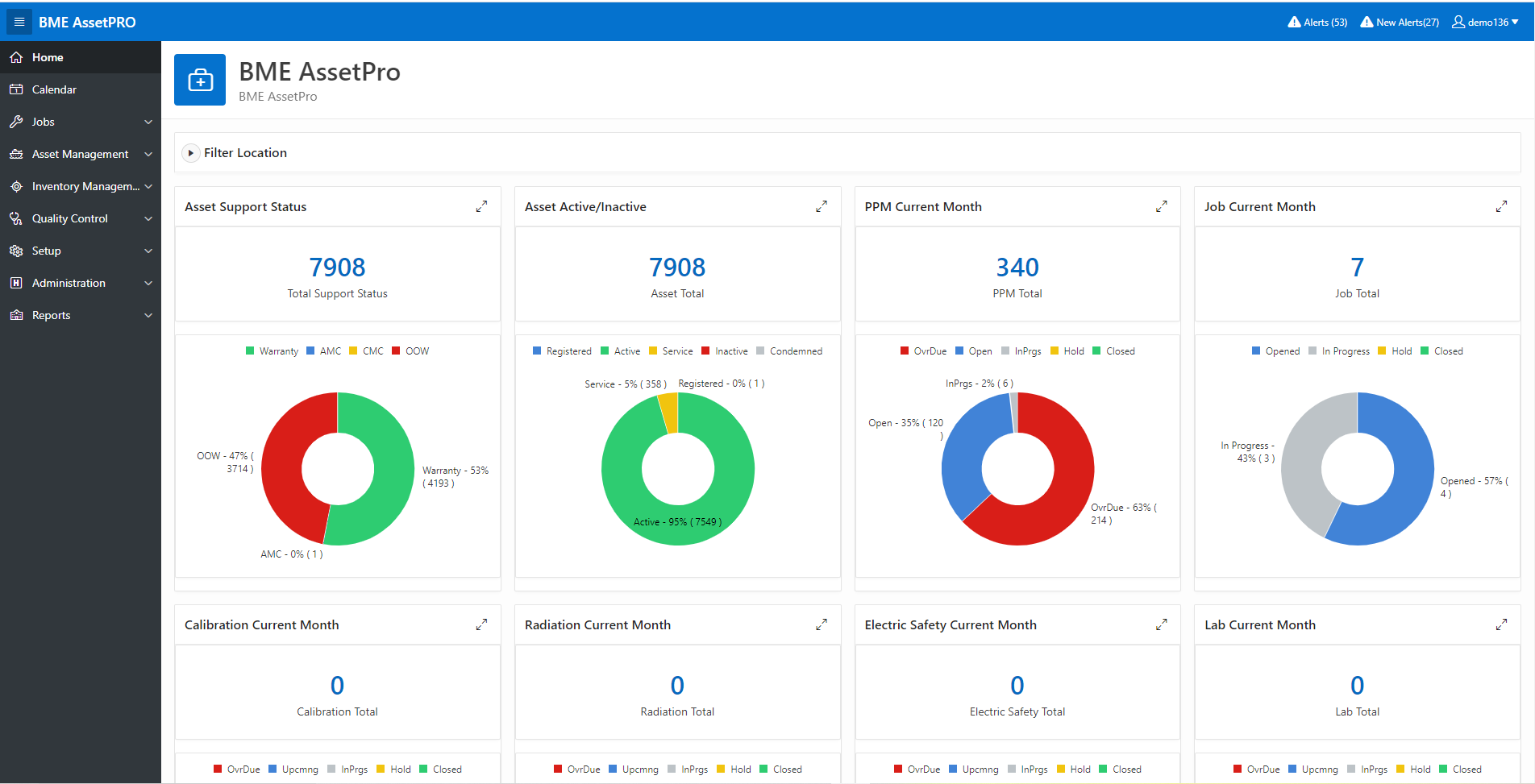This screenshot has width=1535, height=784.
Task: Toggle Opened legend in Job Current Month
Action: (1275, 351)
